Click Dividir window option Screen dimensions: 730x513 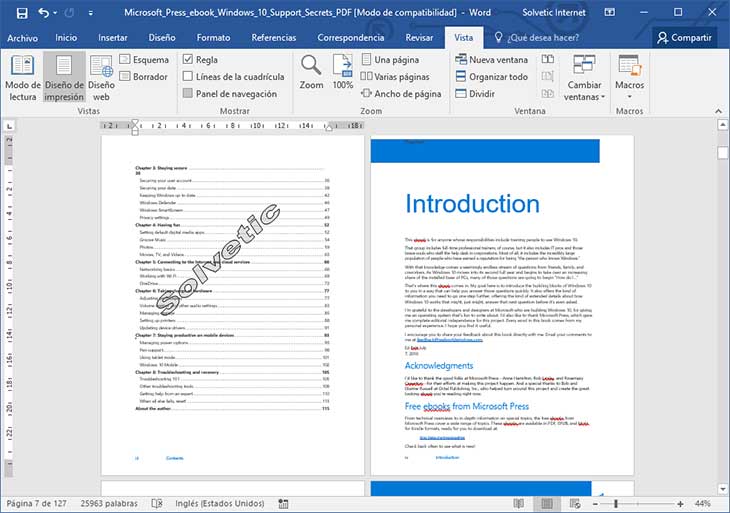(475, 94)
